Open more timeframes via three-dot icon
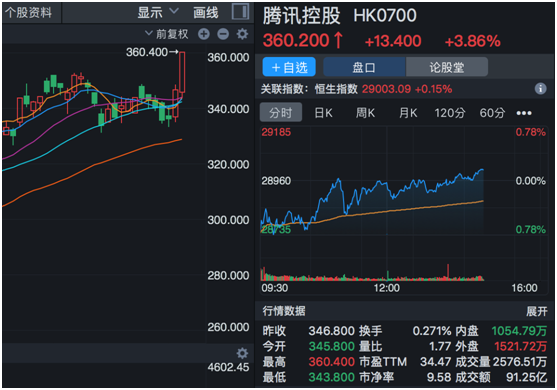 point(524,113)
